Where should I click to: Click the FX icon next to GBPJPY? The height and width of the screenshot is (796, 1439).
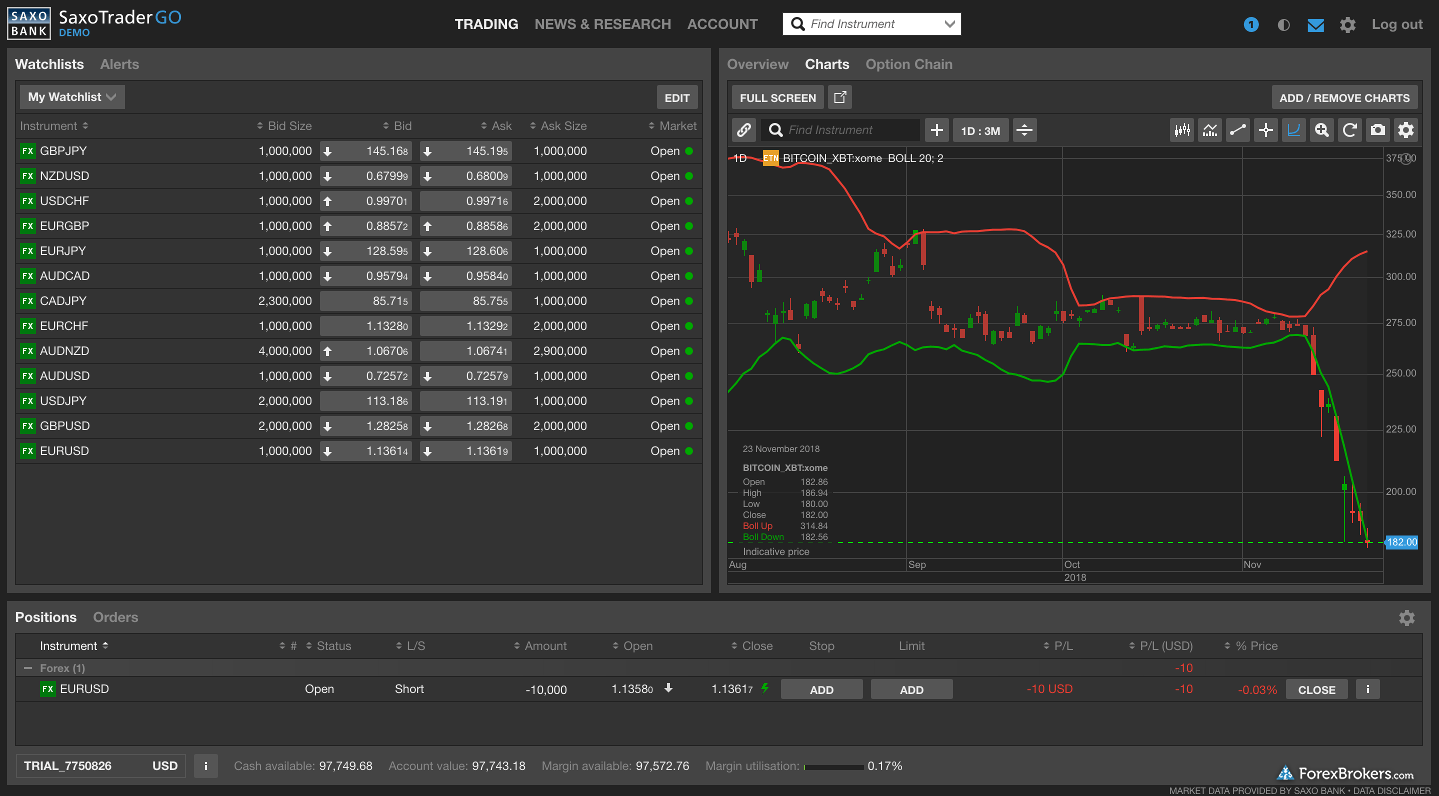[x=27, y=151]
